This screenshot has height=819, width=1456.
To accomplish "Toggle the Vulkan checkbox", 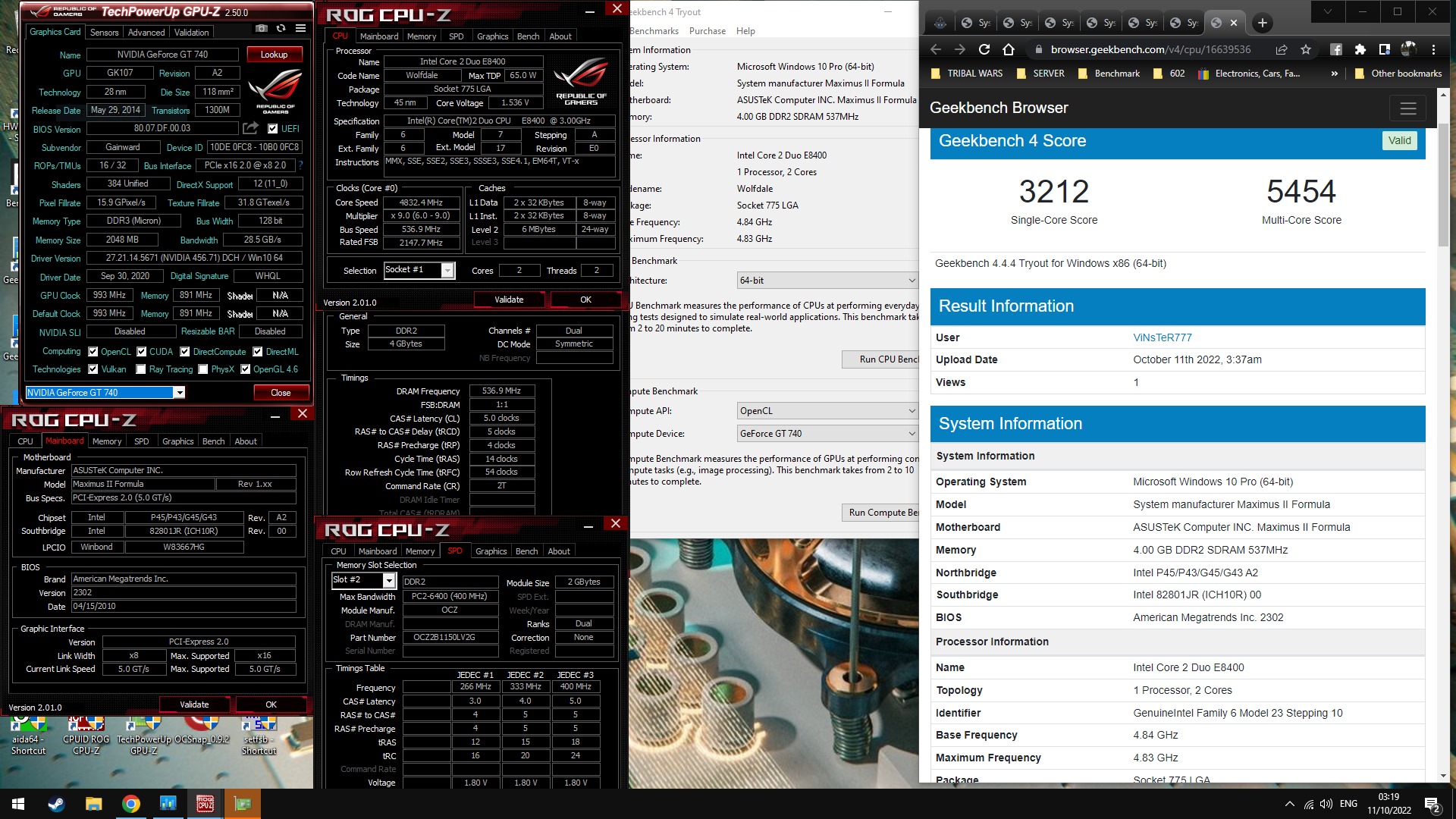I will (93, 369).
